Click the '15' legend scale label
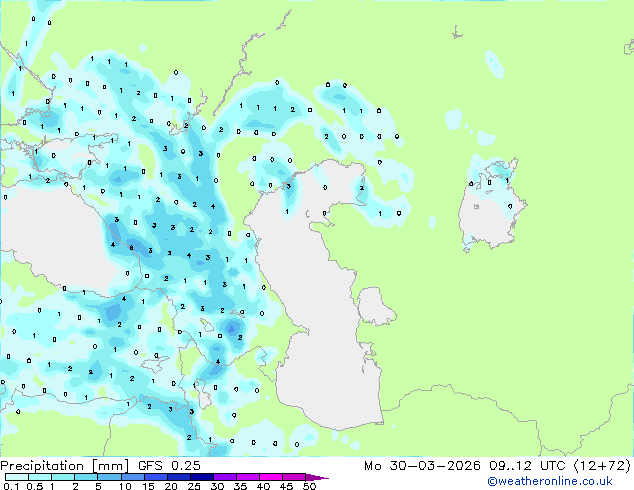The height and width of the screenshot is (490, 634). [148, 486]
